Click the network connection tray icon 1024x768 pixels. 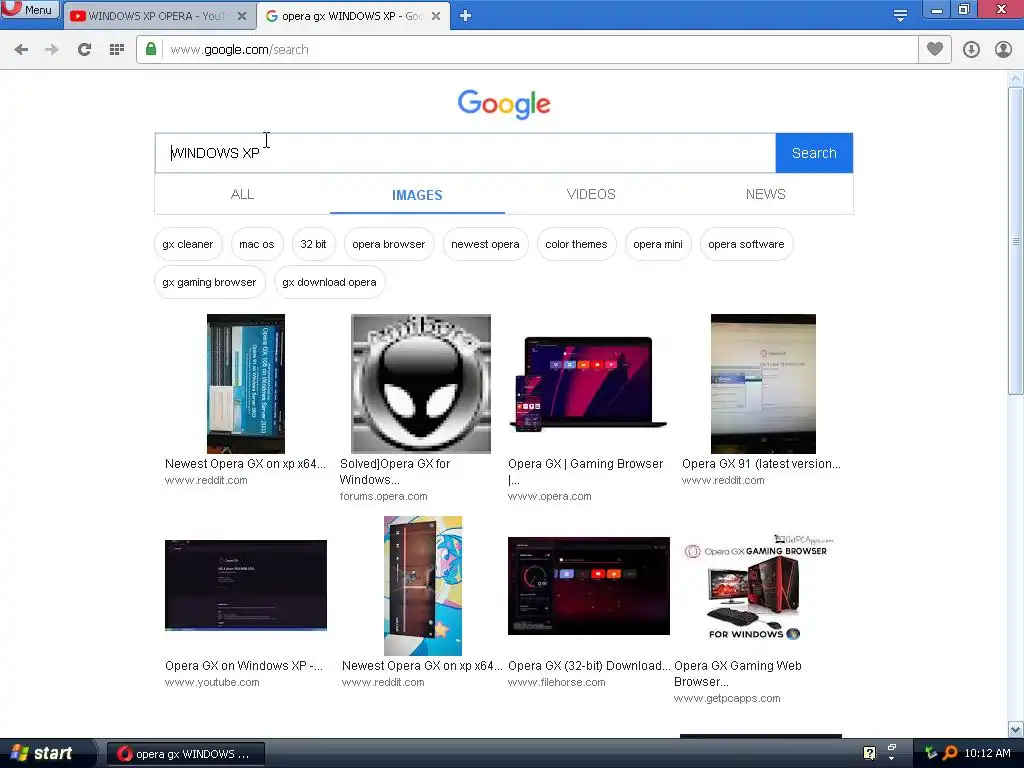[931, 753]
